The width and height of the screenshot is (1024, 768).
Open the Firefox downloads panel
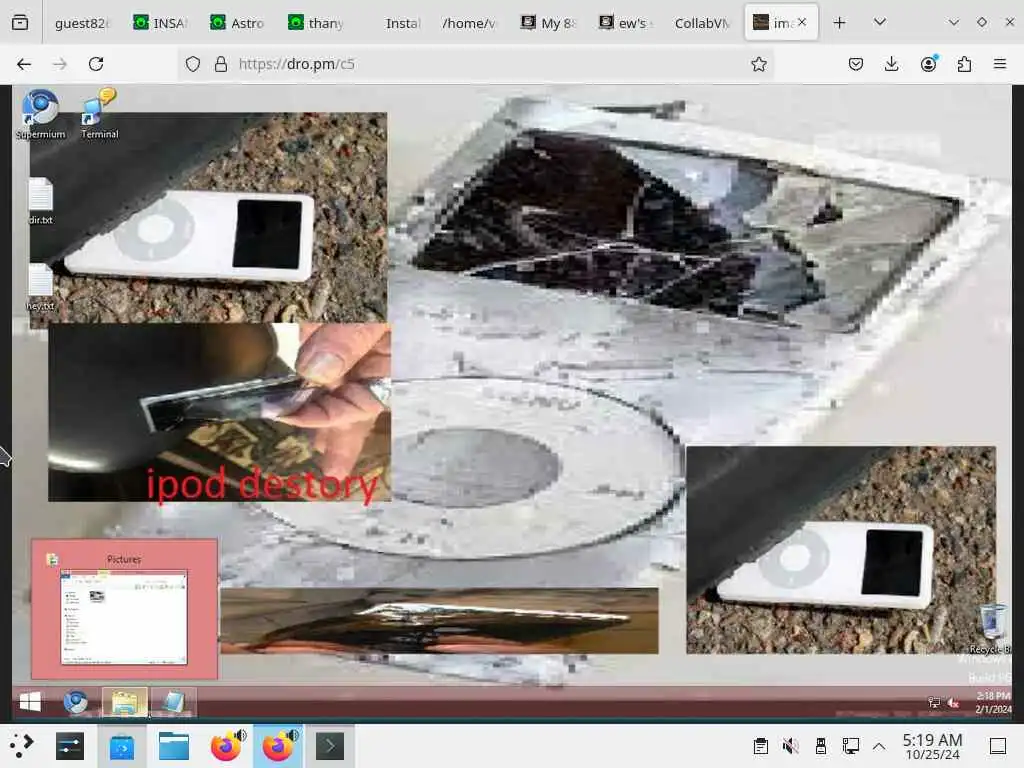click(891, 64)
